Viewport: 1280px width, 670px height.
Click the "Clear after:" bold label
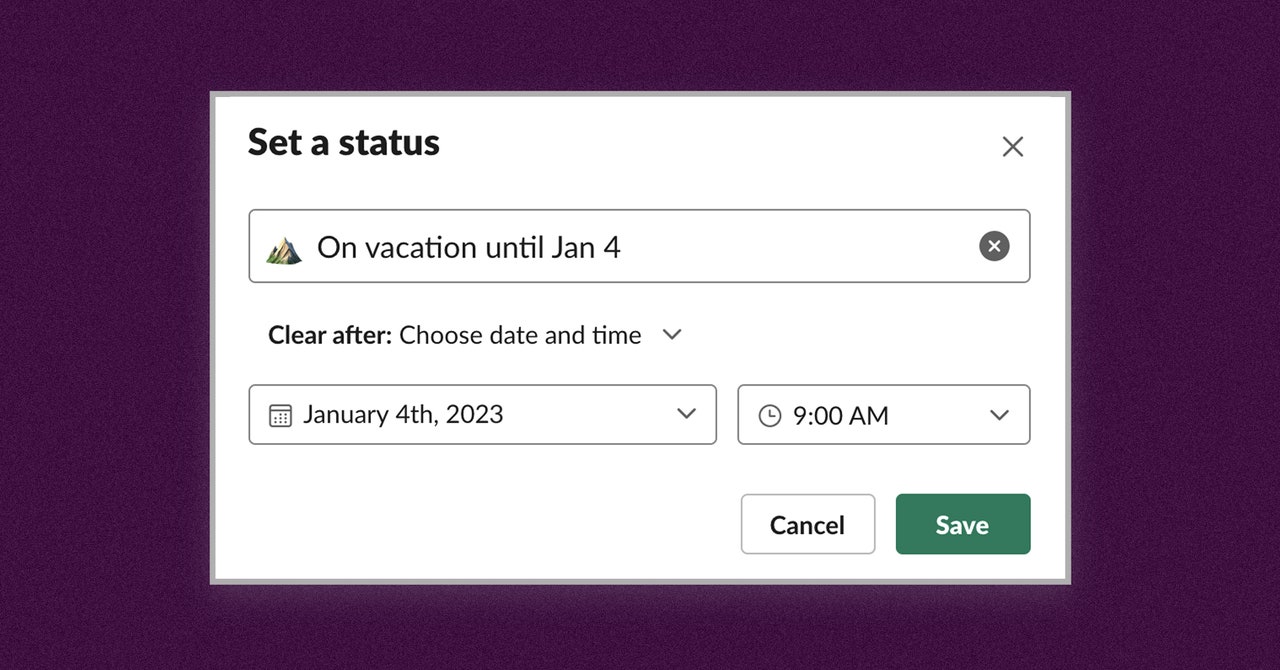(x=330, y=335)
